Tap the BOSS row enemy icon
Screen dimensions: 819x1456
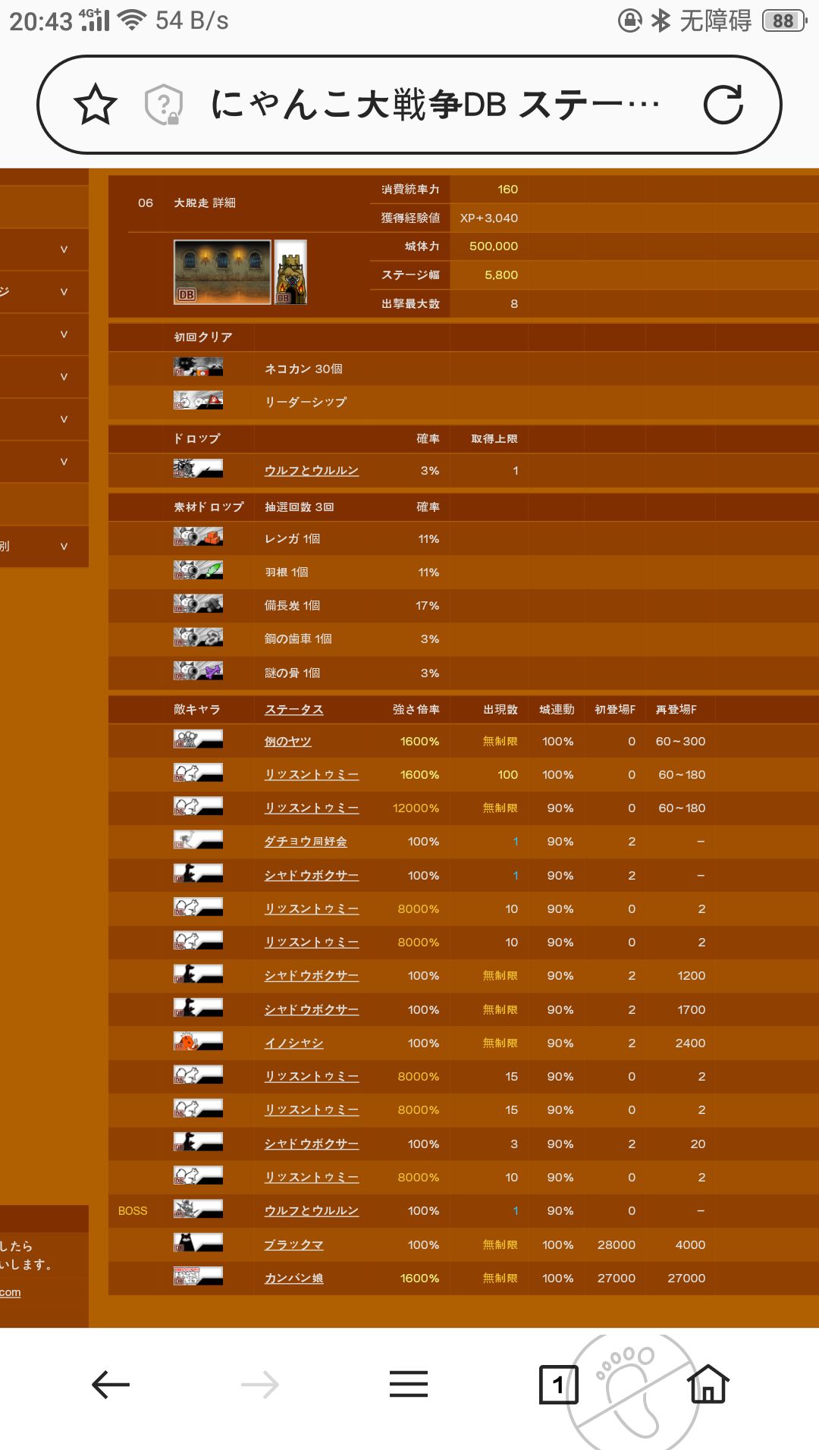pyautogui.click(x=198, y=1210)
